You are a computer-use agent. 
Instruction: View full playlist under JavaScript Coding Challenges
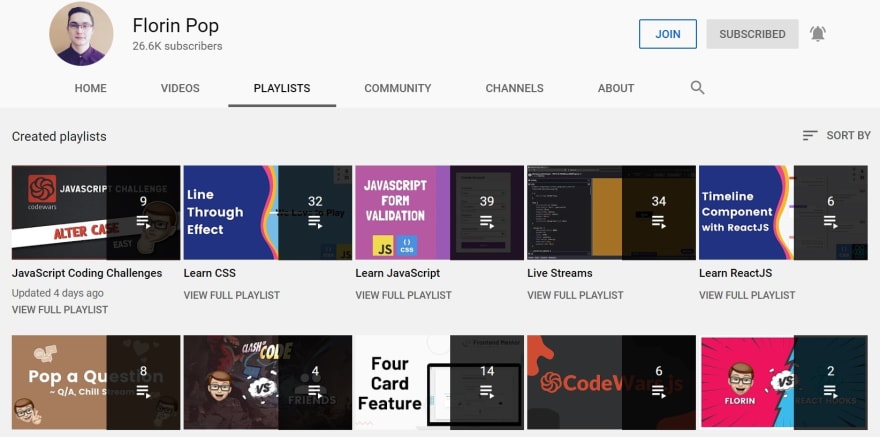point(60,310)
